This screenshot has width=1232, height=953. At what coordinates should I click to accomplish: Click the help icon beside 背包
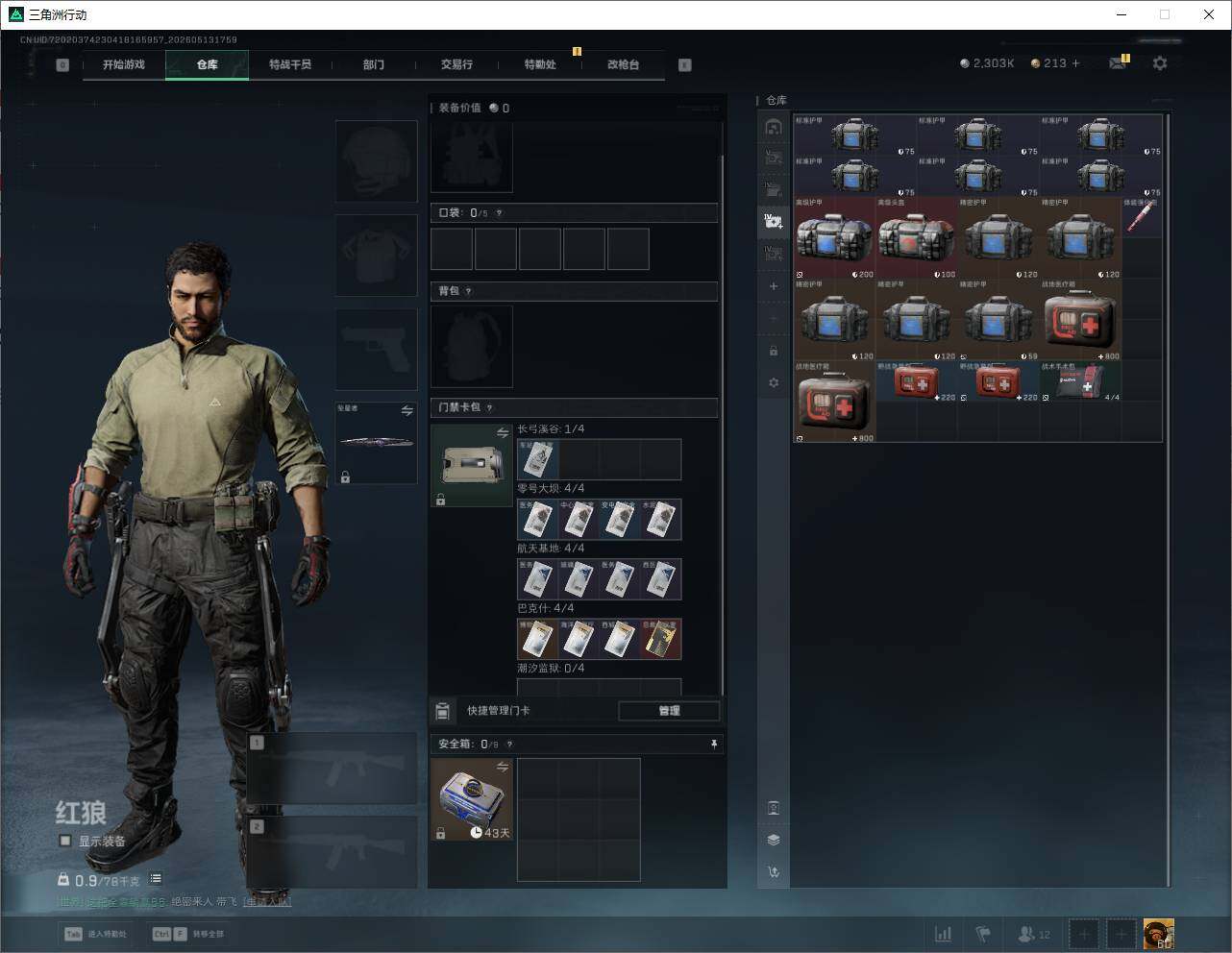pyautogui.click(x=469, y=291)
